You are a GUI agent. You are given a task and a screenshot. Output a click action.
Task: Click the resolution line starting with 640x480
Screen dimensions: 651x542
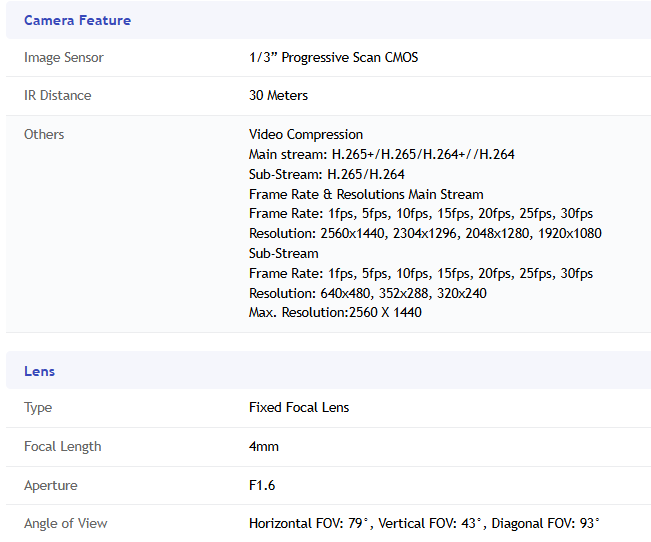(x=369, y=293)
